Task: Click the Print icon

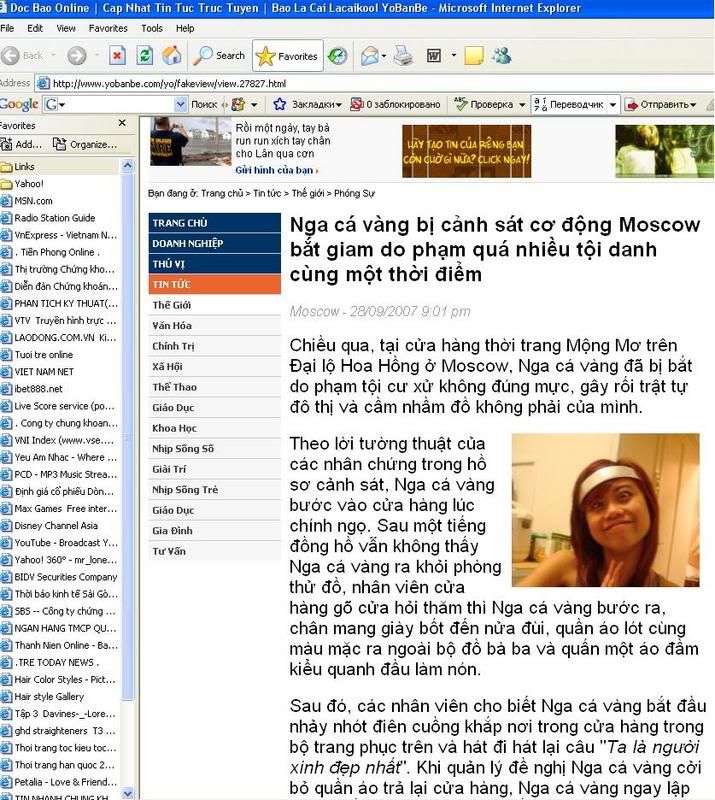Action: (x=403, y=55)
